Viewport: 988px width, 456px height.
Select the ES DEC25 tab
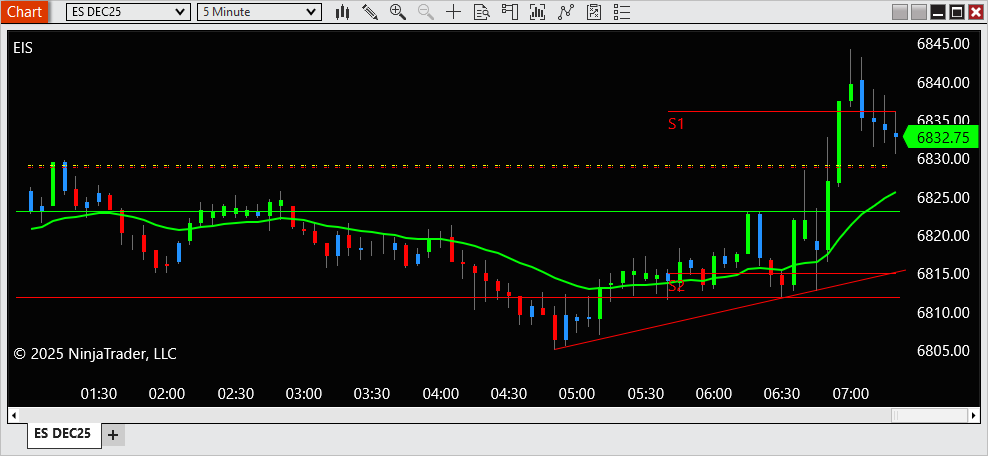point(62,434)
